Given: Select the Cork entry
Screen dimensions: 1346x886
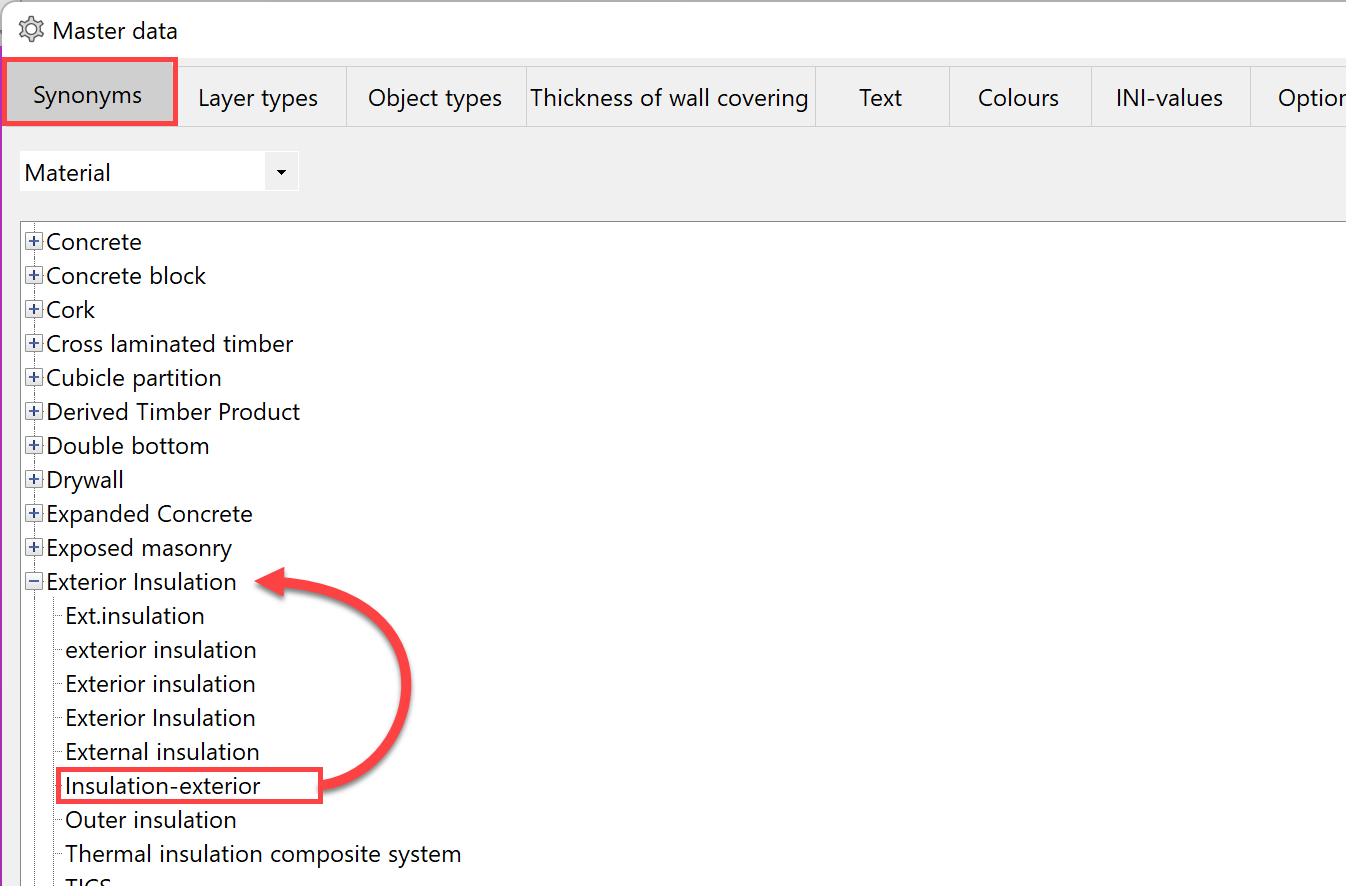Looking at the screenshot, I should click(x=71, y=310).
